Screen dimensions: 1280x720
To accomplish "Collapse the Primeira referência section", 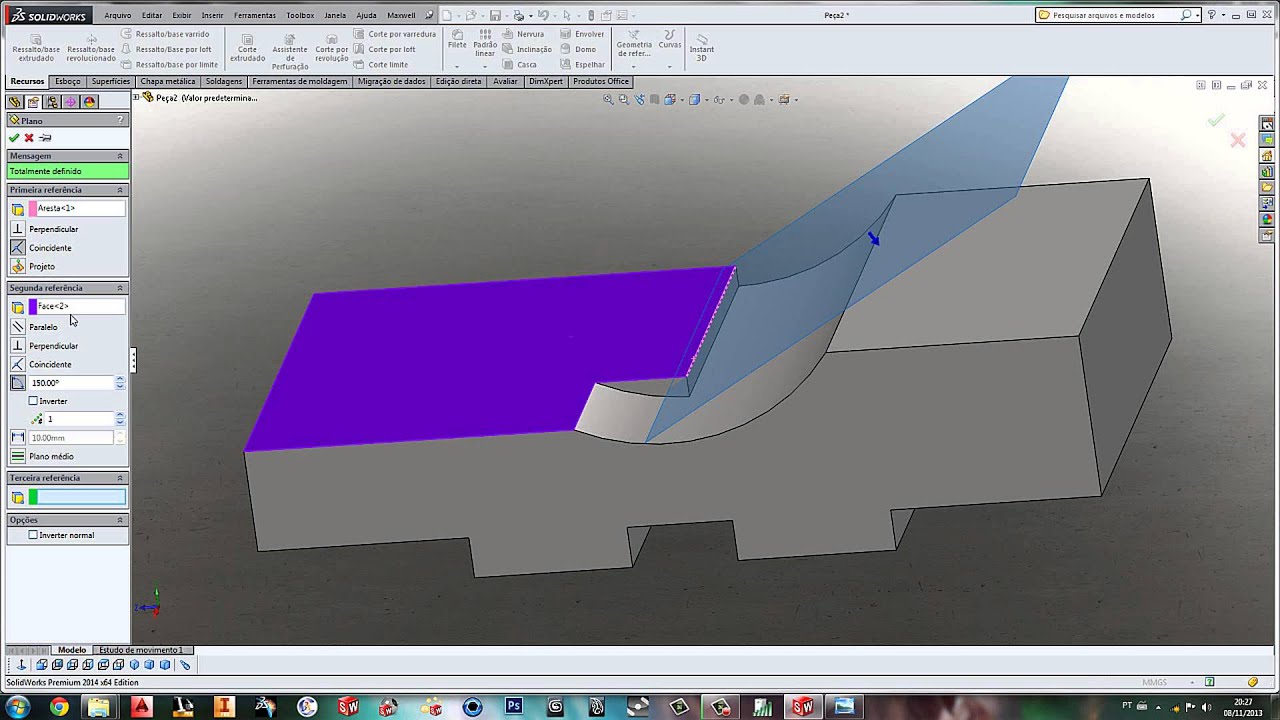I will (120, 190).
